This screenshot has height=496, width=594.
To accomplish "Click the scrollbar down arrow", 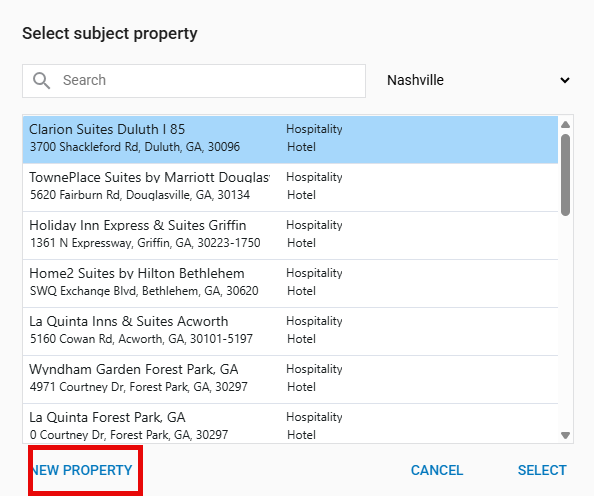I will pyautogui.click(x=566, y=435).
